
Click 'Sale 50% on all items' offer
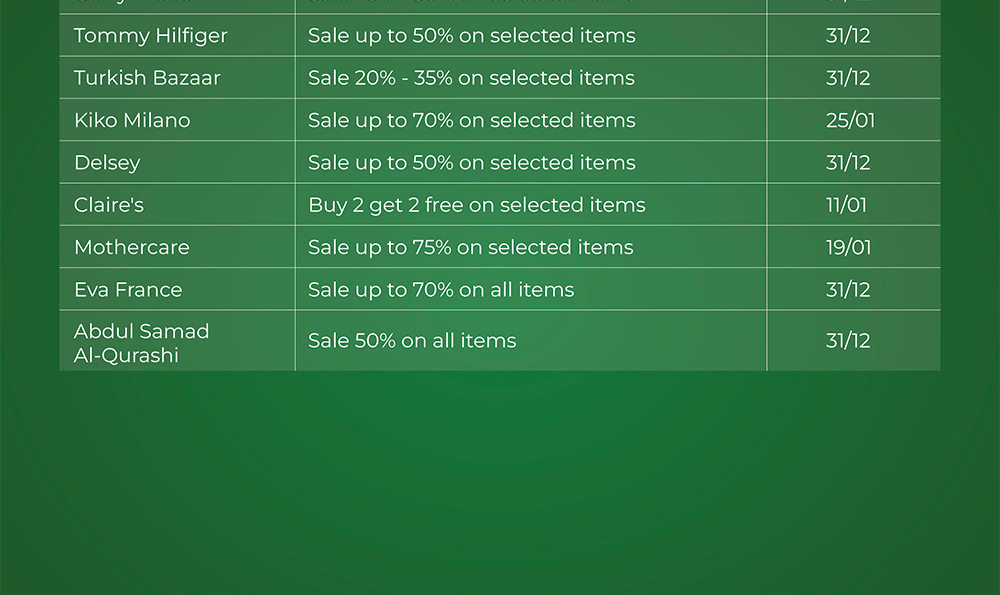[412, 341]
